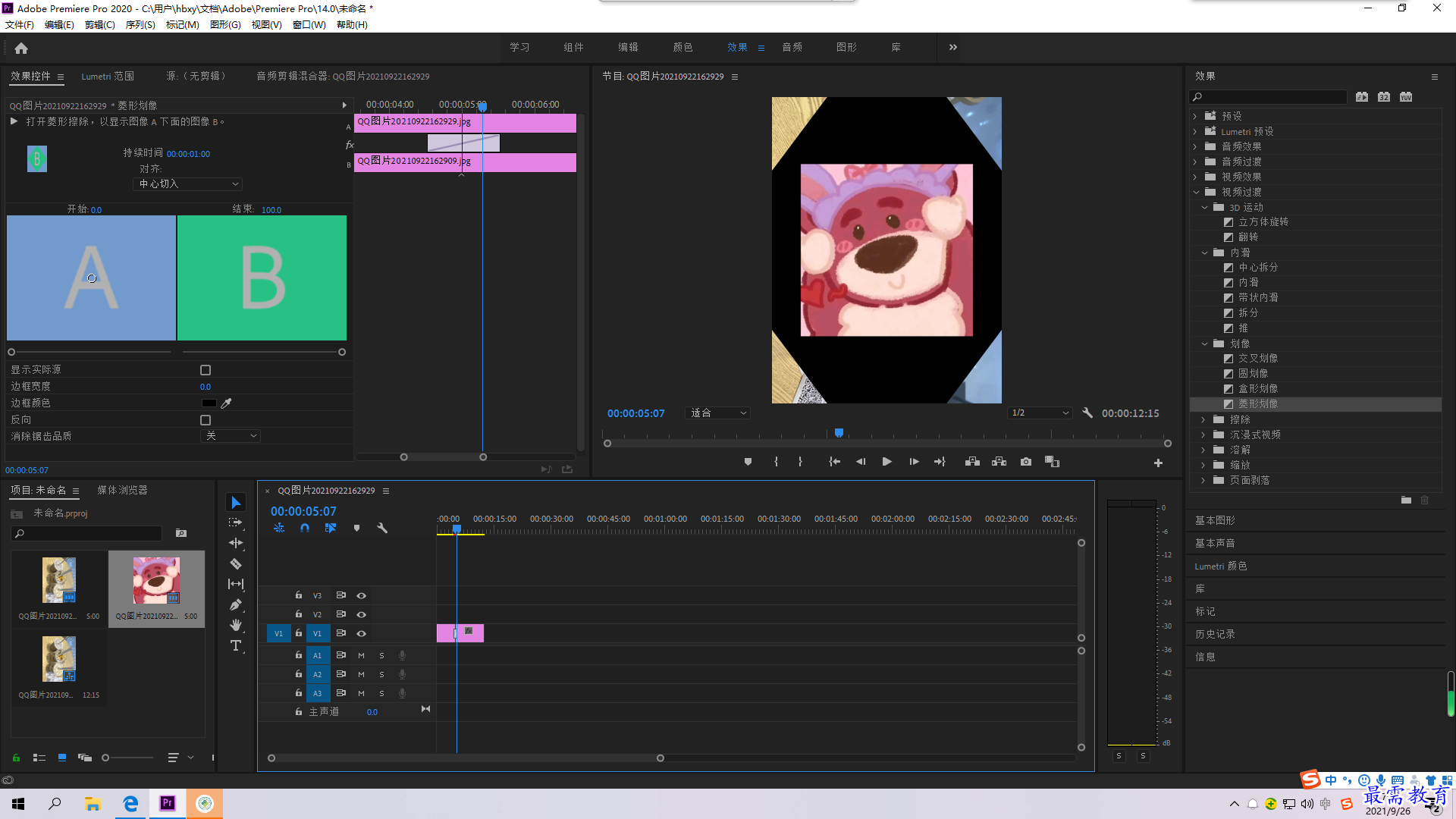
Task: Click the Button Editor plus icon
Action: coord(1158,463)
